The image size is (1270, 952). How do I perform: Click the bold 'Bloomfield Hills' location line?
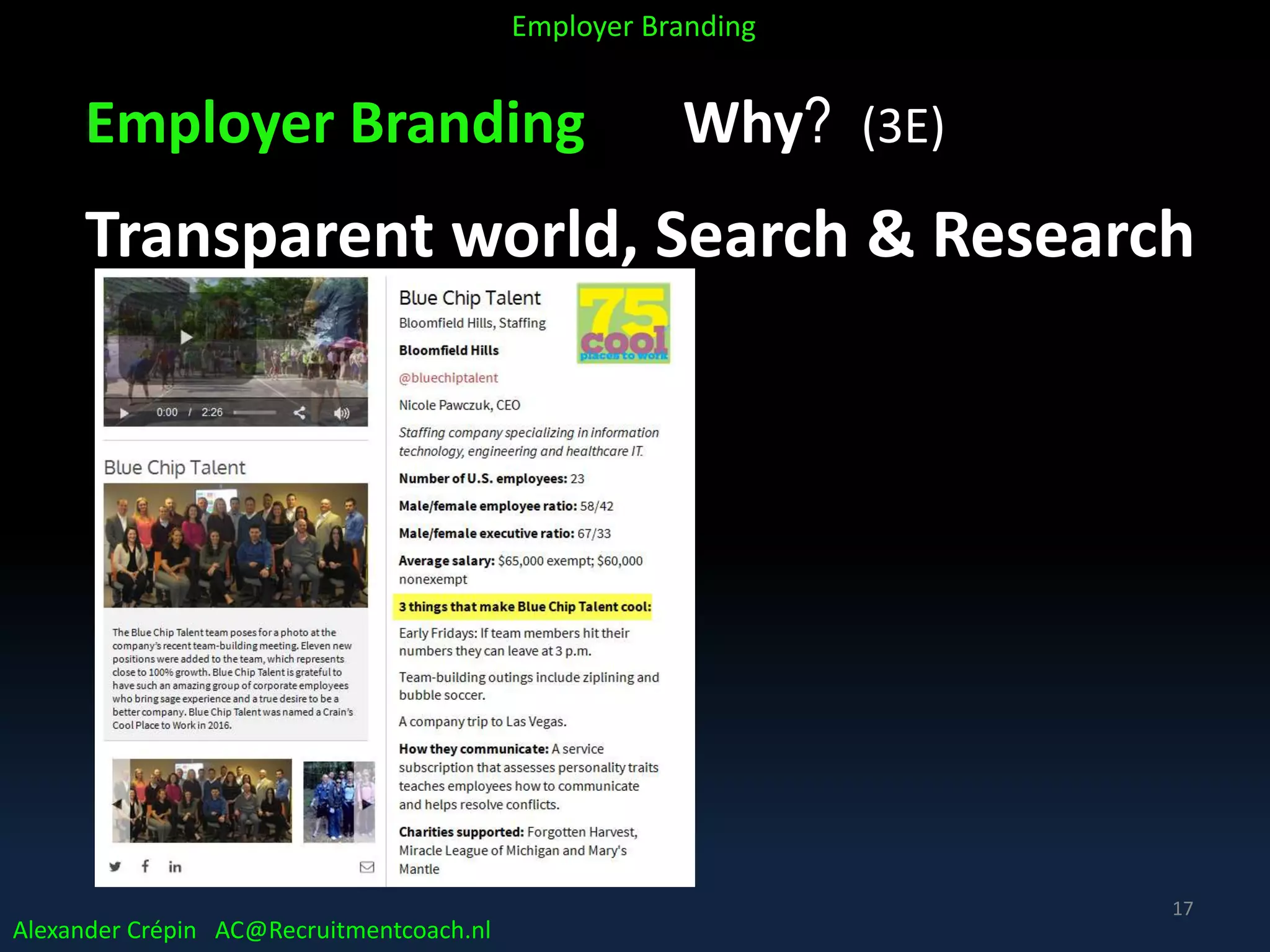(449, 351)
